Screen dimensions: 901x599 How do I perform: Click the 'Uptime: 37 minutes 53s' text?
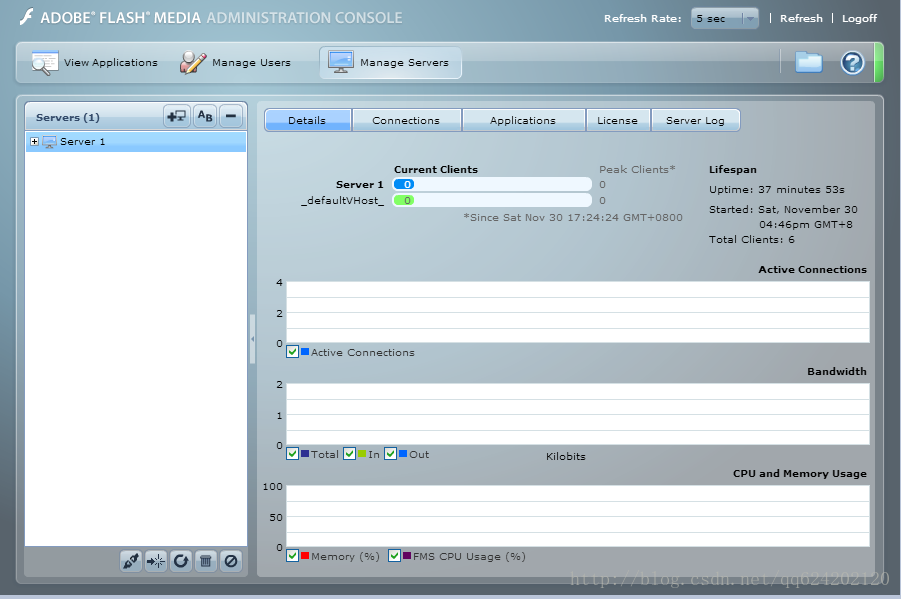[777, 189]
